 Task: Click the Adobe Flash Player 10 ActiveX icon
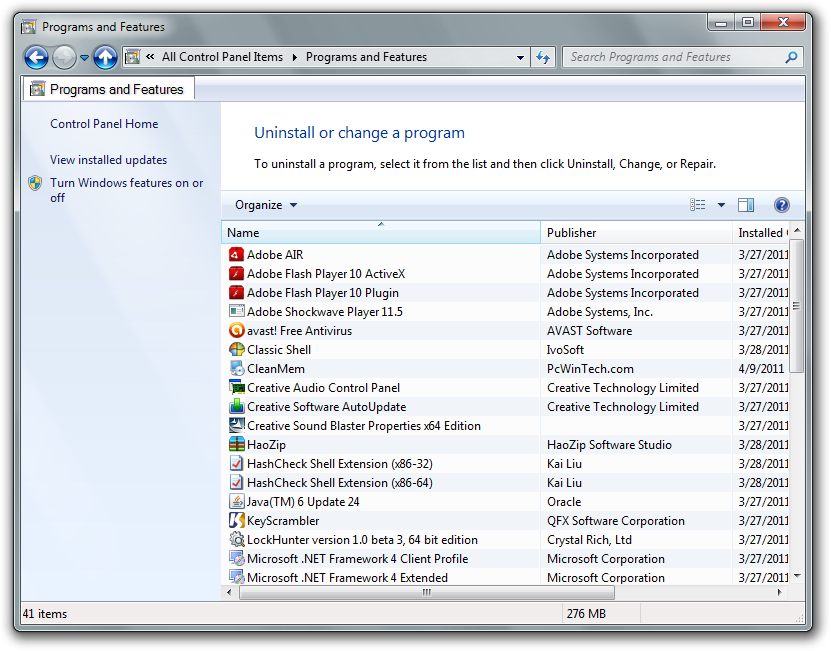[x=236, y=274]
